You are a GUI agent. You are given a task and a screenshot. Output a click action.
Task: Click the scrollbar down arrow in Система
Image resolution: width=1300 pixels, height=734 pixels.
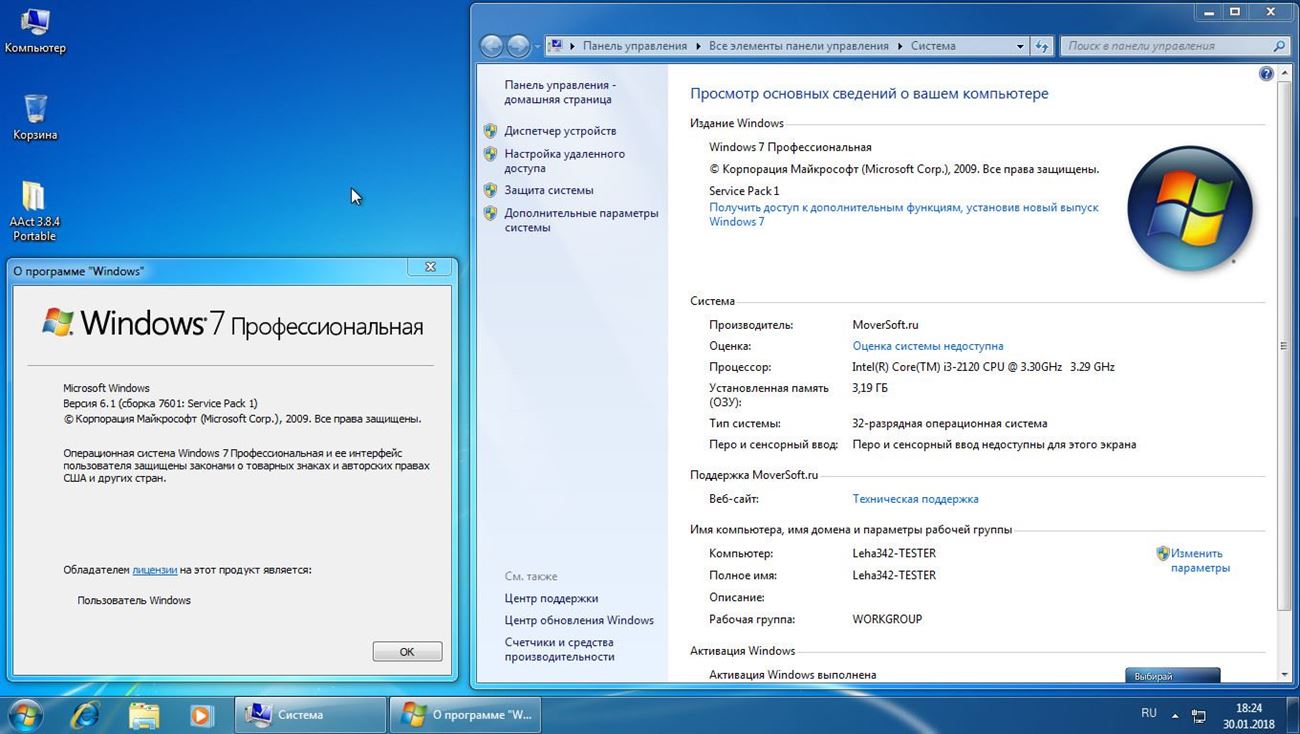[x=1283, y=675]
